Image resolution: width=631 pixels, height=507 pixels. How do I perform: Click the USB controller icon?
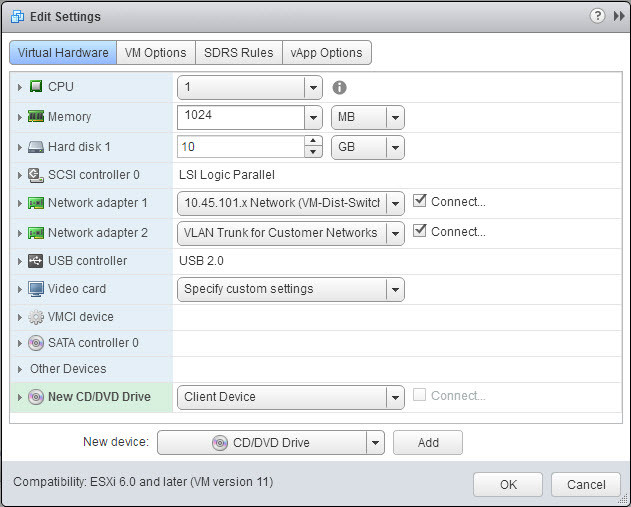pyautogui.click(x=36, y=261)
